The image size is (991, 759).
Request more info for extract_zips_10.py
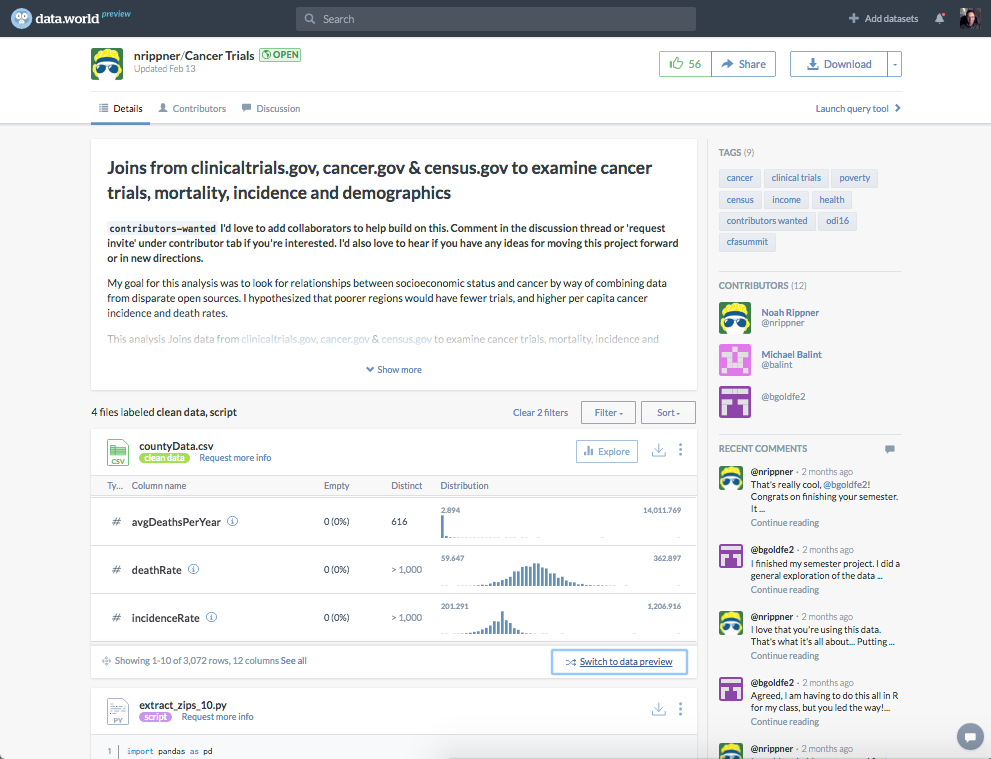click(217, 717)
